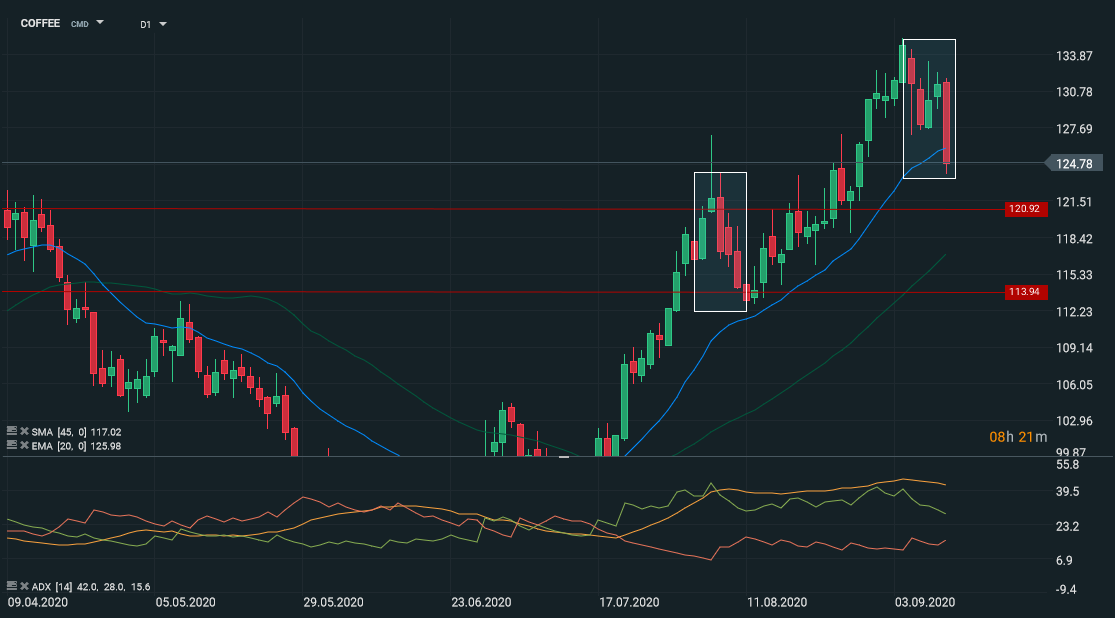Select the 120.92 red price level tag
1115x618 pixels.
(1025, 209)
